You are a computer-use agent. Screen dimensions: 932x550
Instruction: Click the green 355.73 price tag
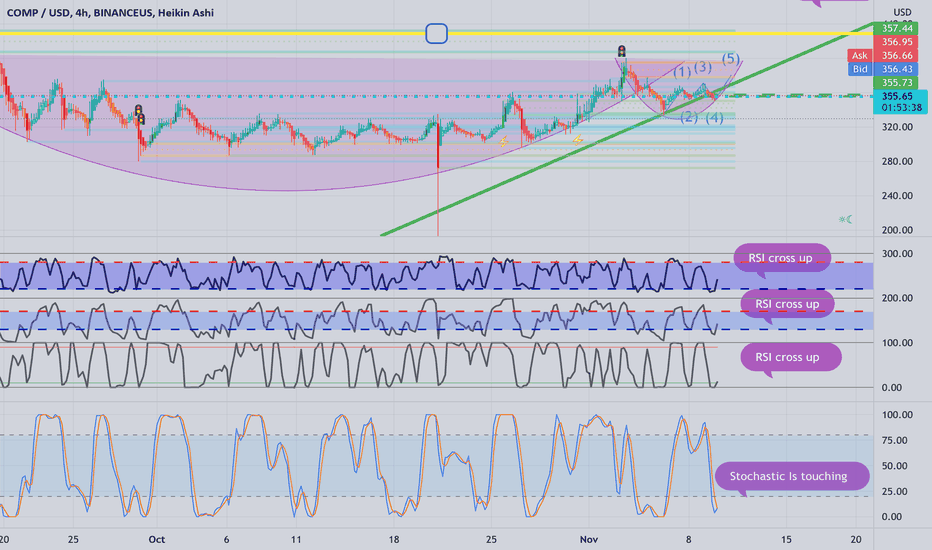897,83
